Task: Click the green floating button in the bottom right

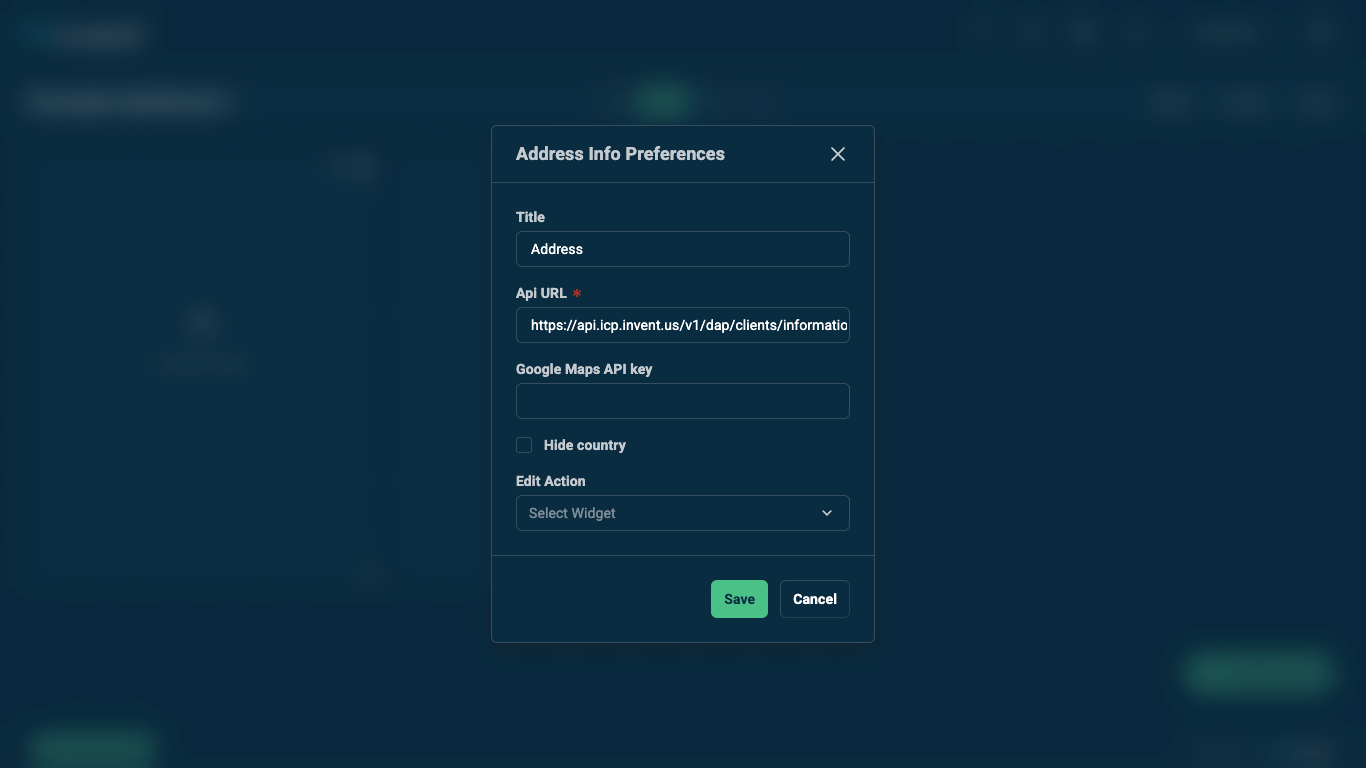Action: (x=1258, y=672)
